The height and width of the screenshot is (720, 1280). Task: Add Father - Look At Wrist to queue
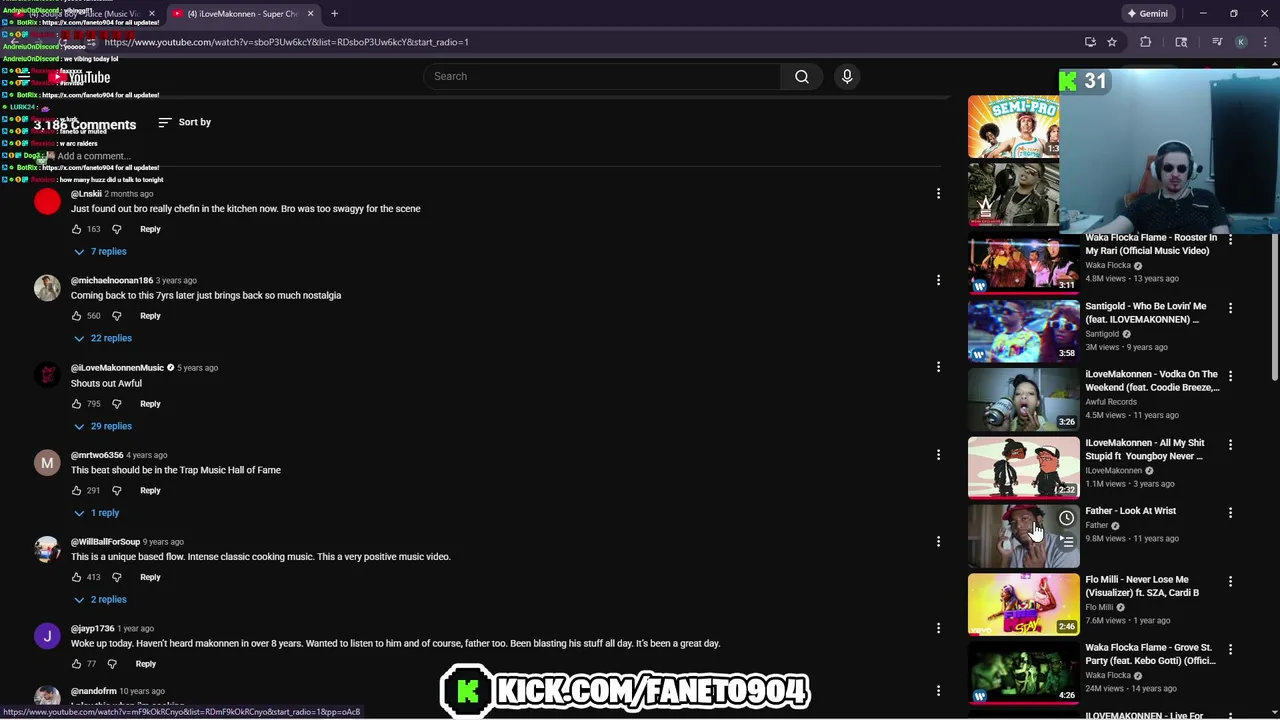click(1066, 542)
